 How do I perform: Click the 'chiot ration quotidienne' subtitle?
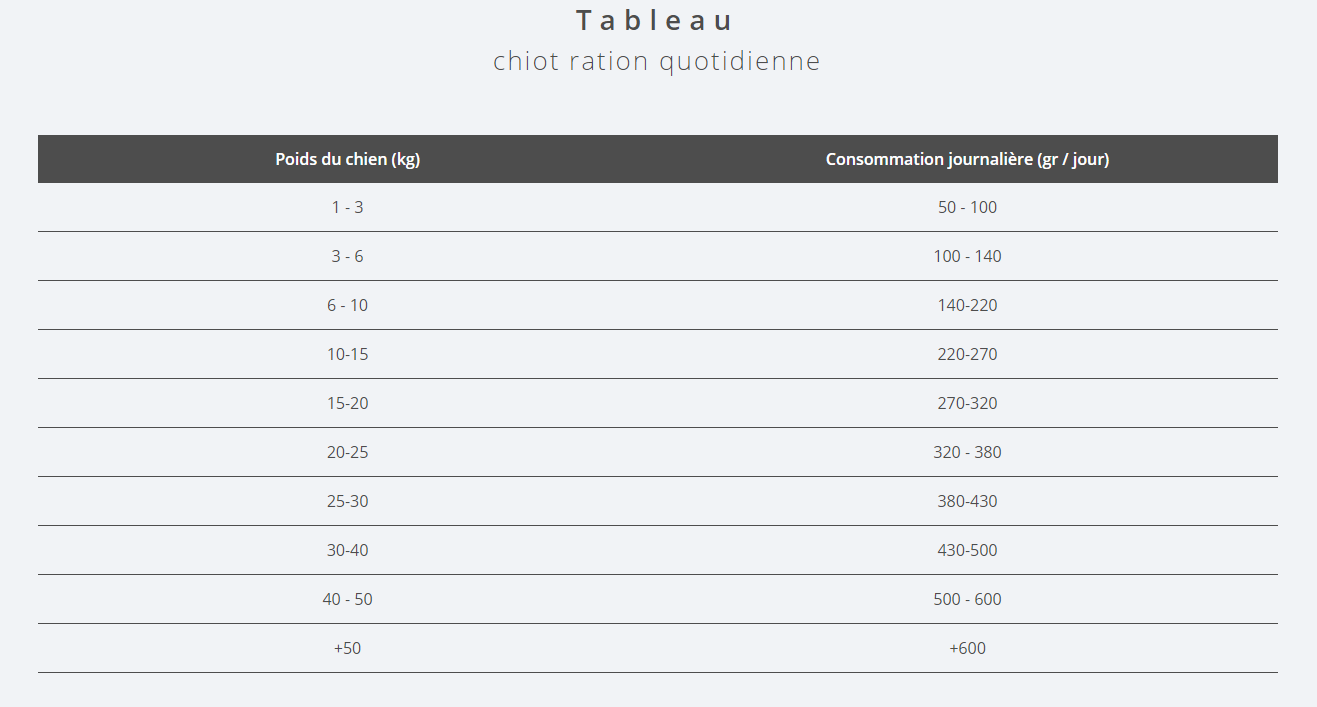[657, 61]
